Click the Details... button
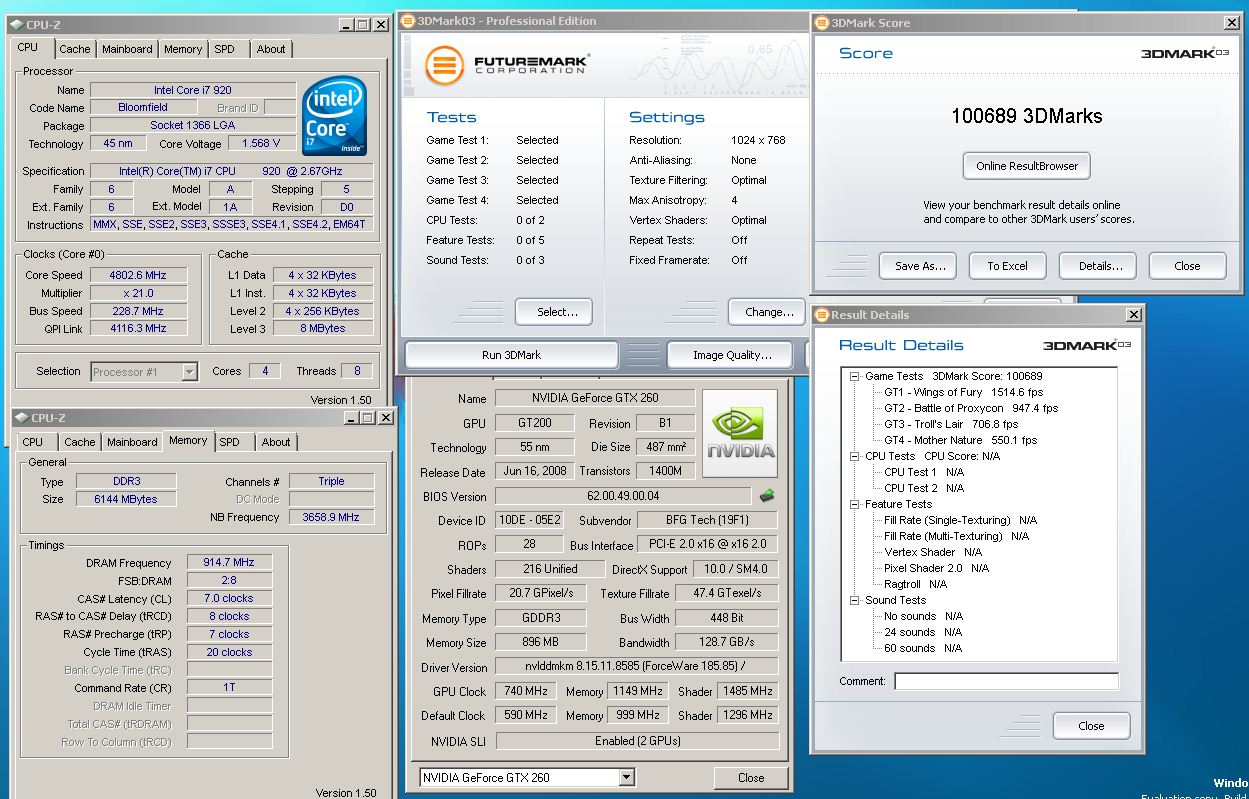 (1099, 266)
